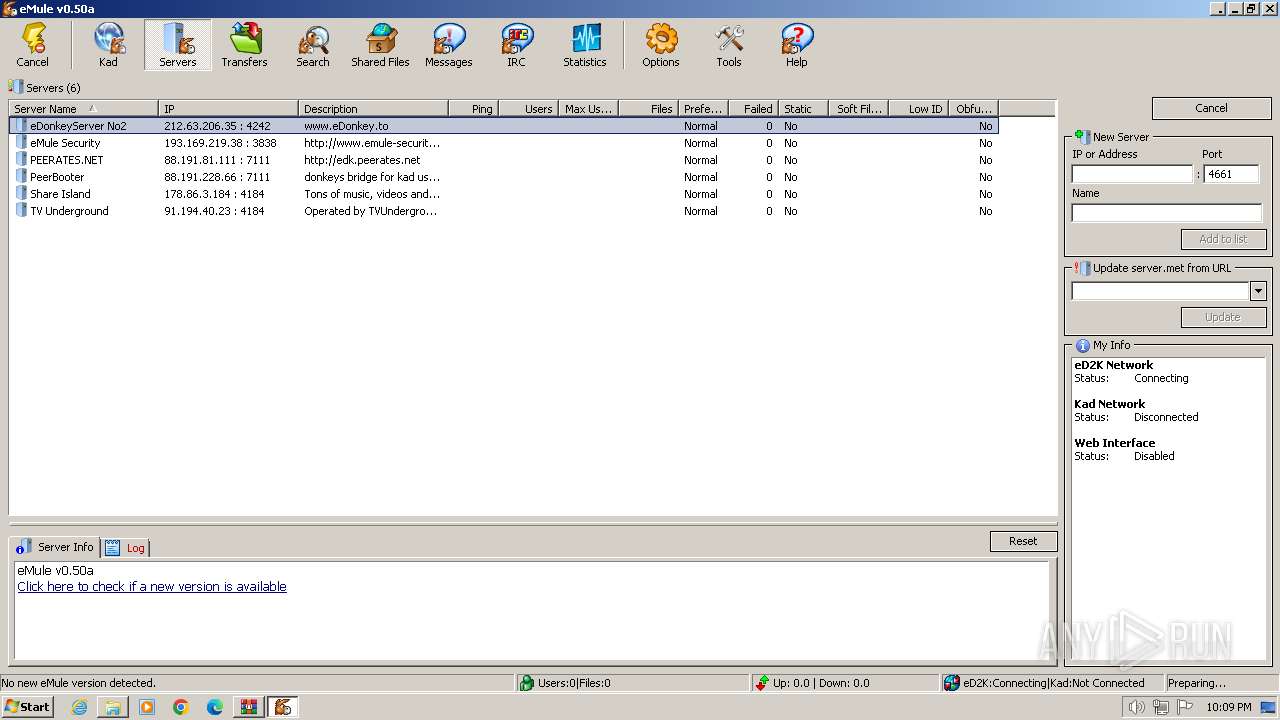Open the Shared Files window

coord(381,45)
